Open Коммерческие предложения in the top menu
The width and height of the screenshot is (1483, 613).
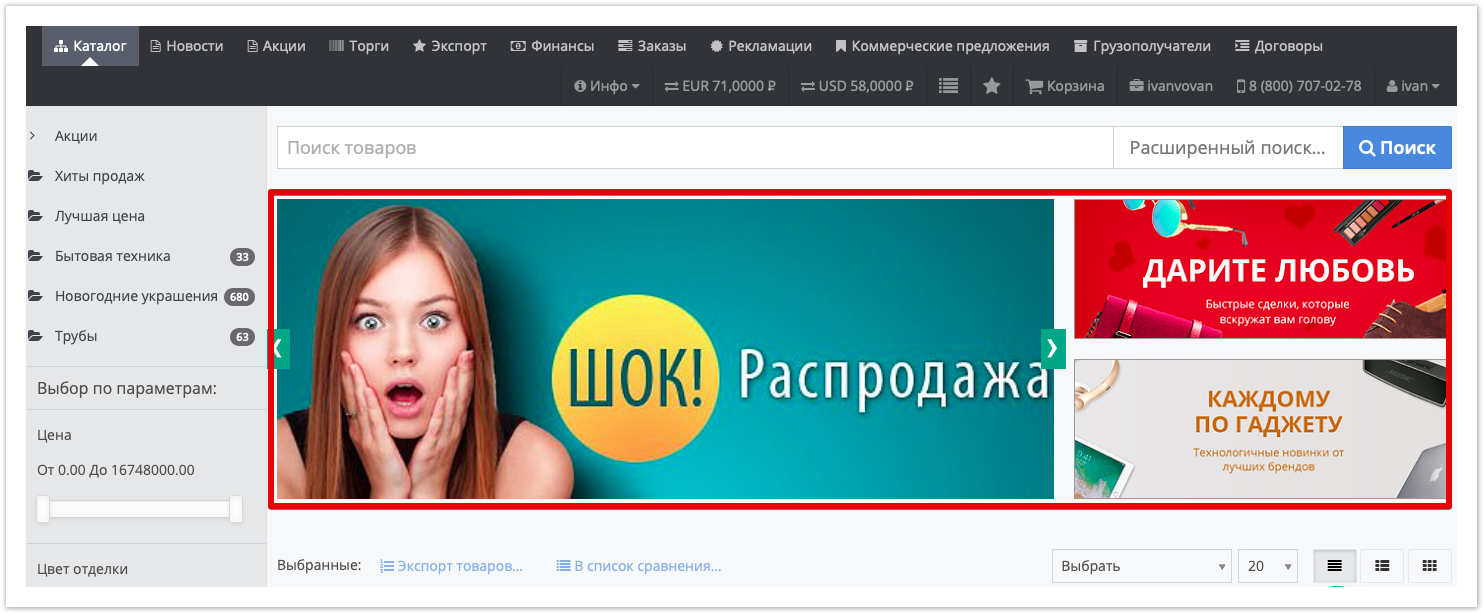tap(942, 46)
